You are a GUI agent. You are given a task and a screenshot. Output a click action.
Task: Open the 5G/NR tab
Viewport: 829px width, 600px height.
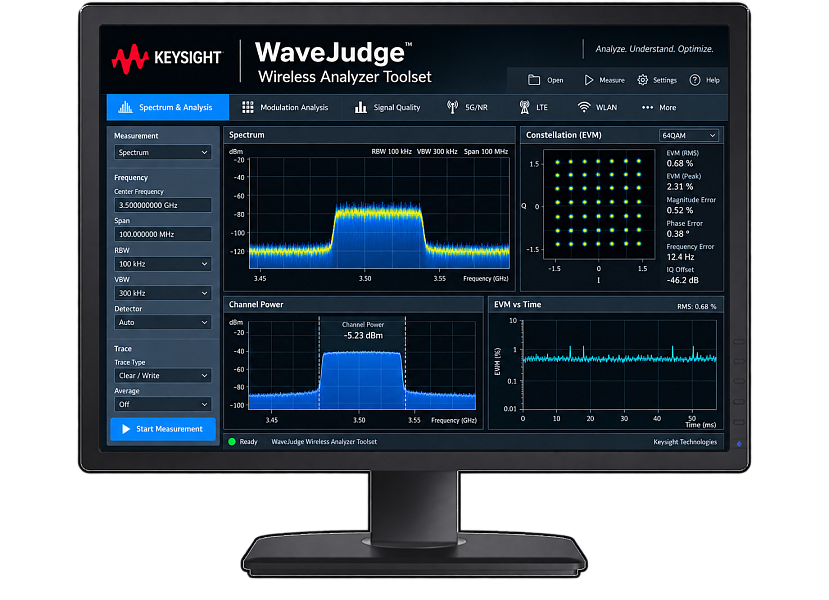[x=467, y=107]
